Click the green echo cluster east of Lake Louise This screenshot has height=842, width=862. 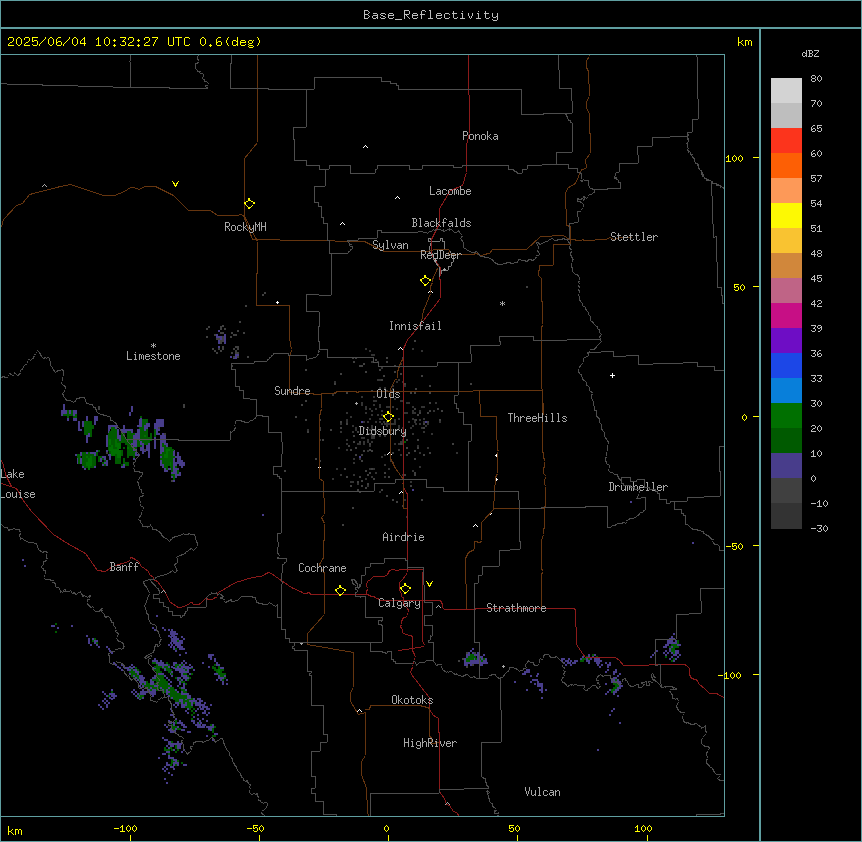[124, 443]
